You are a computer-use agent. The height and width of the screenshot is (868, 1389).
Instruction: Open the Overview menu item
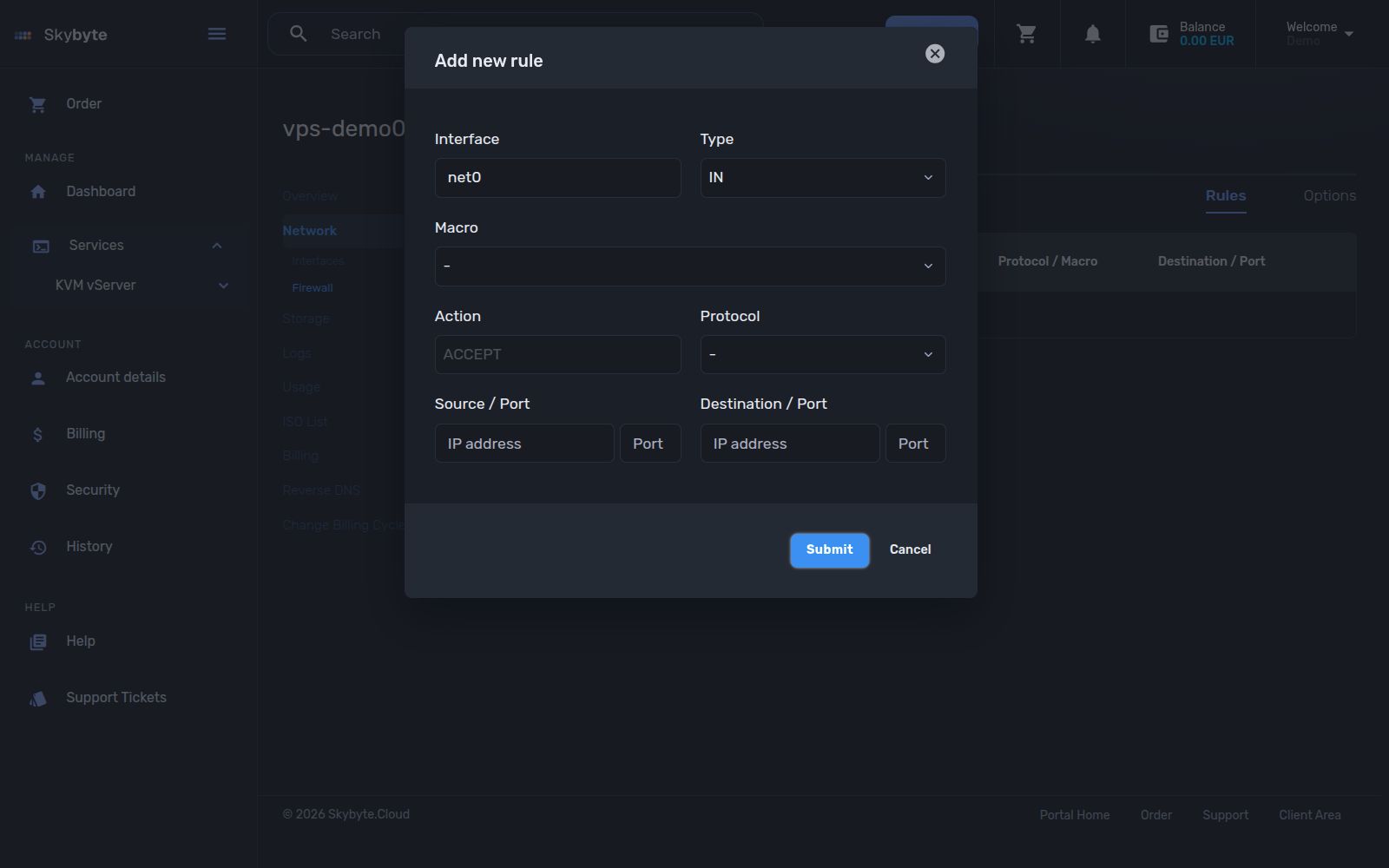point(310,197)
